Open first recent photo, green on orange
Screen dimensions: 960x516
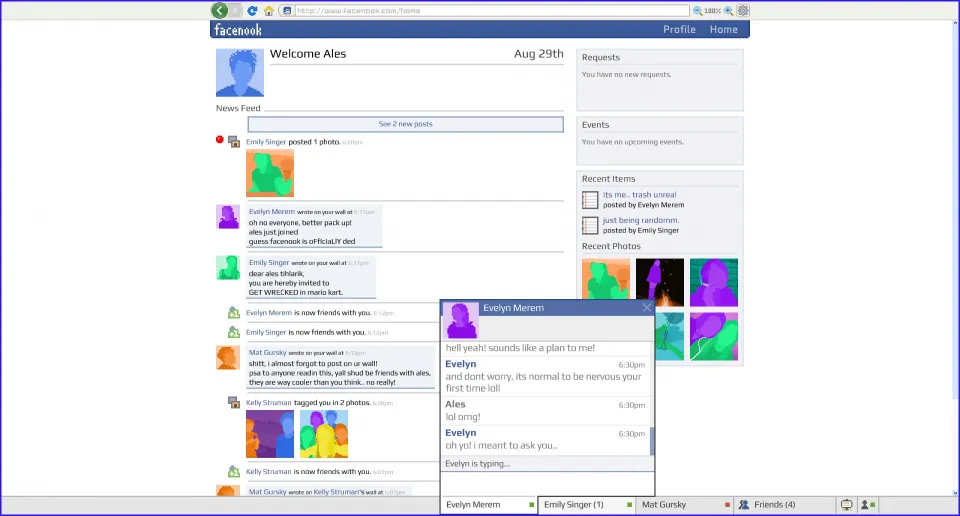606,280
